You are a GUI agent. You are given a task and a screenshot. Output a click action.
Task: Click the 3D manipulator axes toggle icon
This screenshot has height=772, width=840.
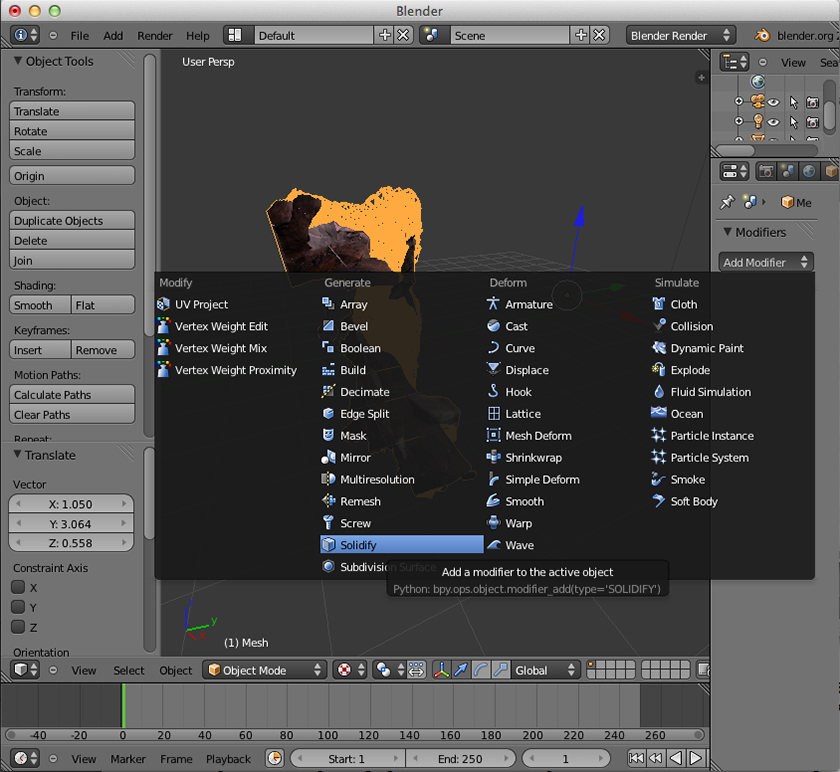(440, 670)
